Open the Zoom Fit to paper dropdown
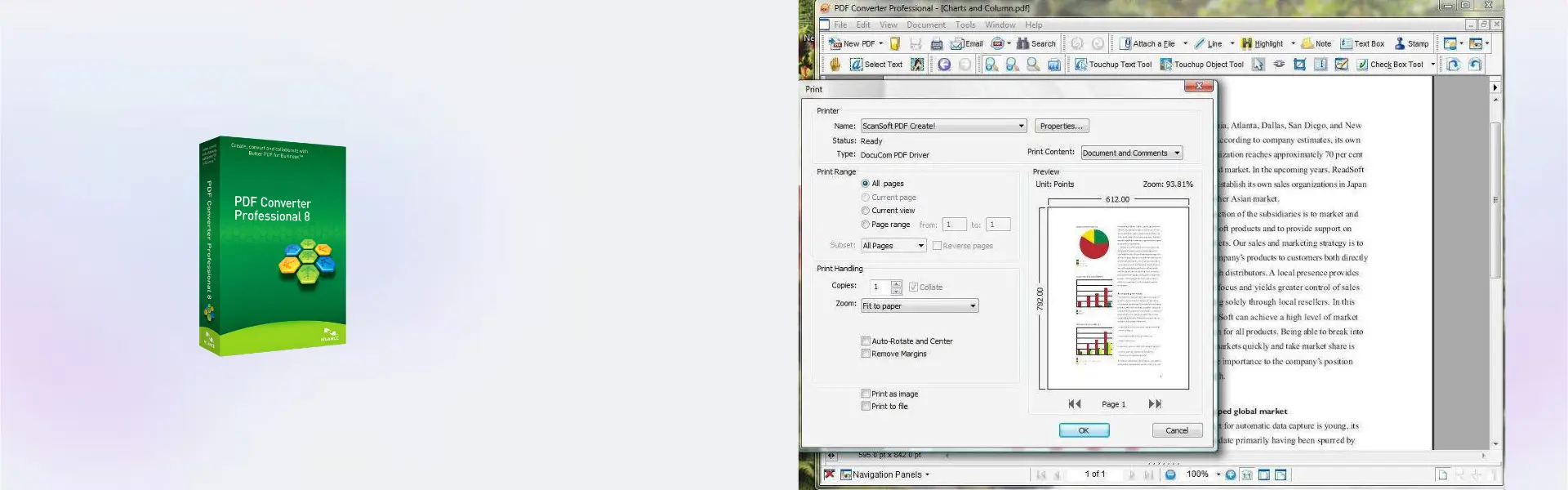 click(920, 306)
